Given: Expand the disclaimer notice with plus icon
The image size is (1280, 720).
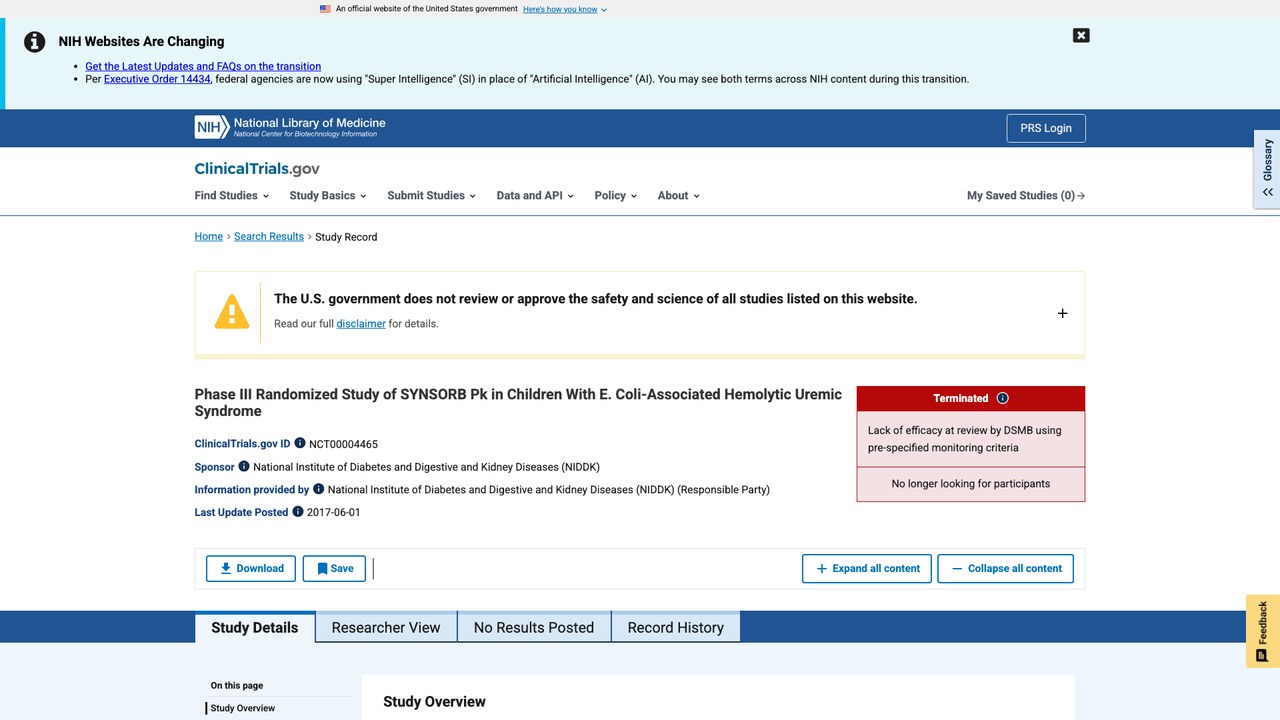Looking at the screenshot, I should pos(1062,313).
